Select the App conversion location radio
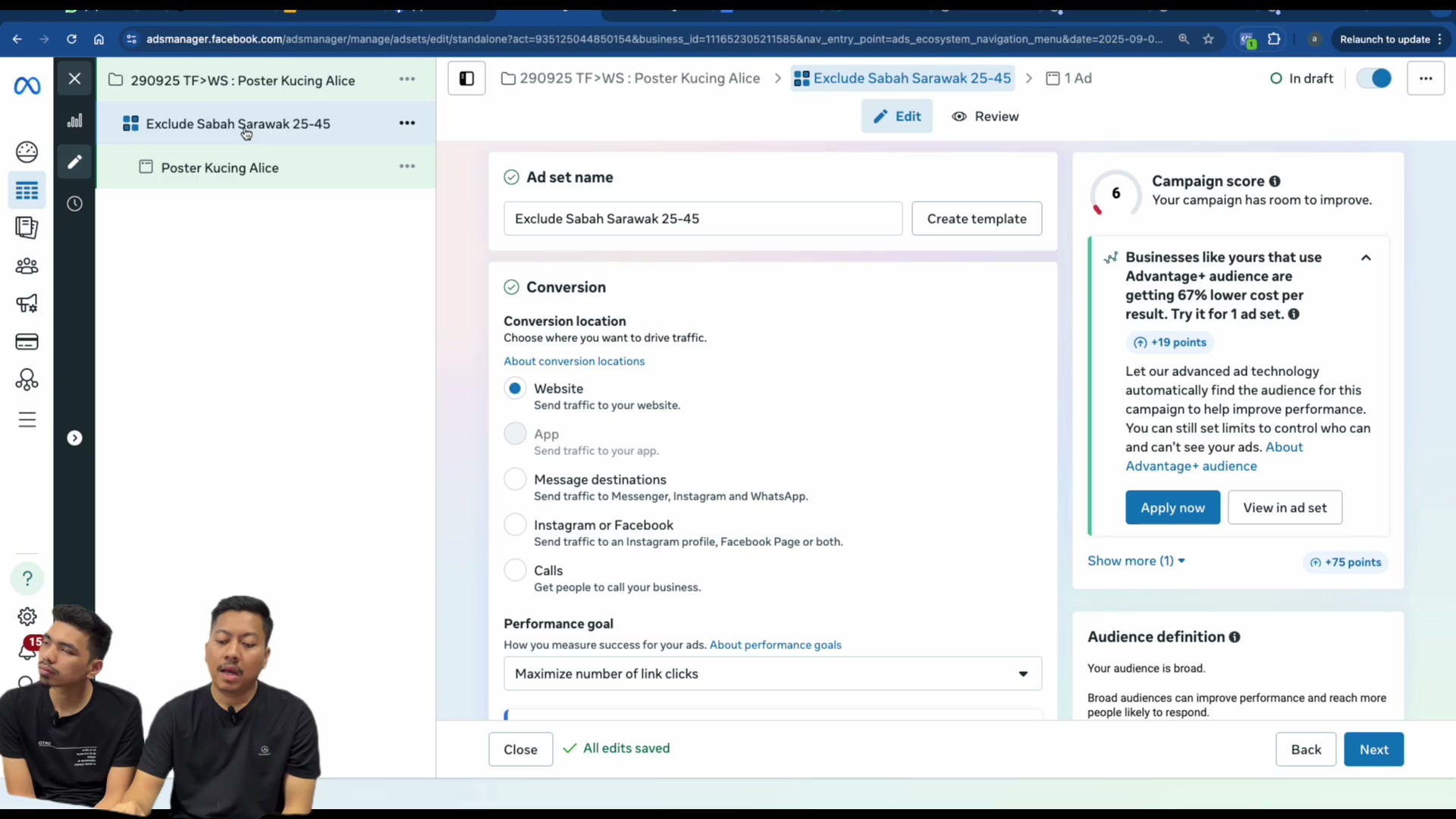The image size is (1456, 819). coord(515,434)
